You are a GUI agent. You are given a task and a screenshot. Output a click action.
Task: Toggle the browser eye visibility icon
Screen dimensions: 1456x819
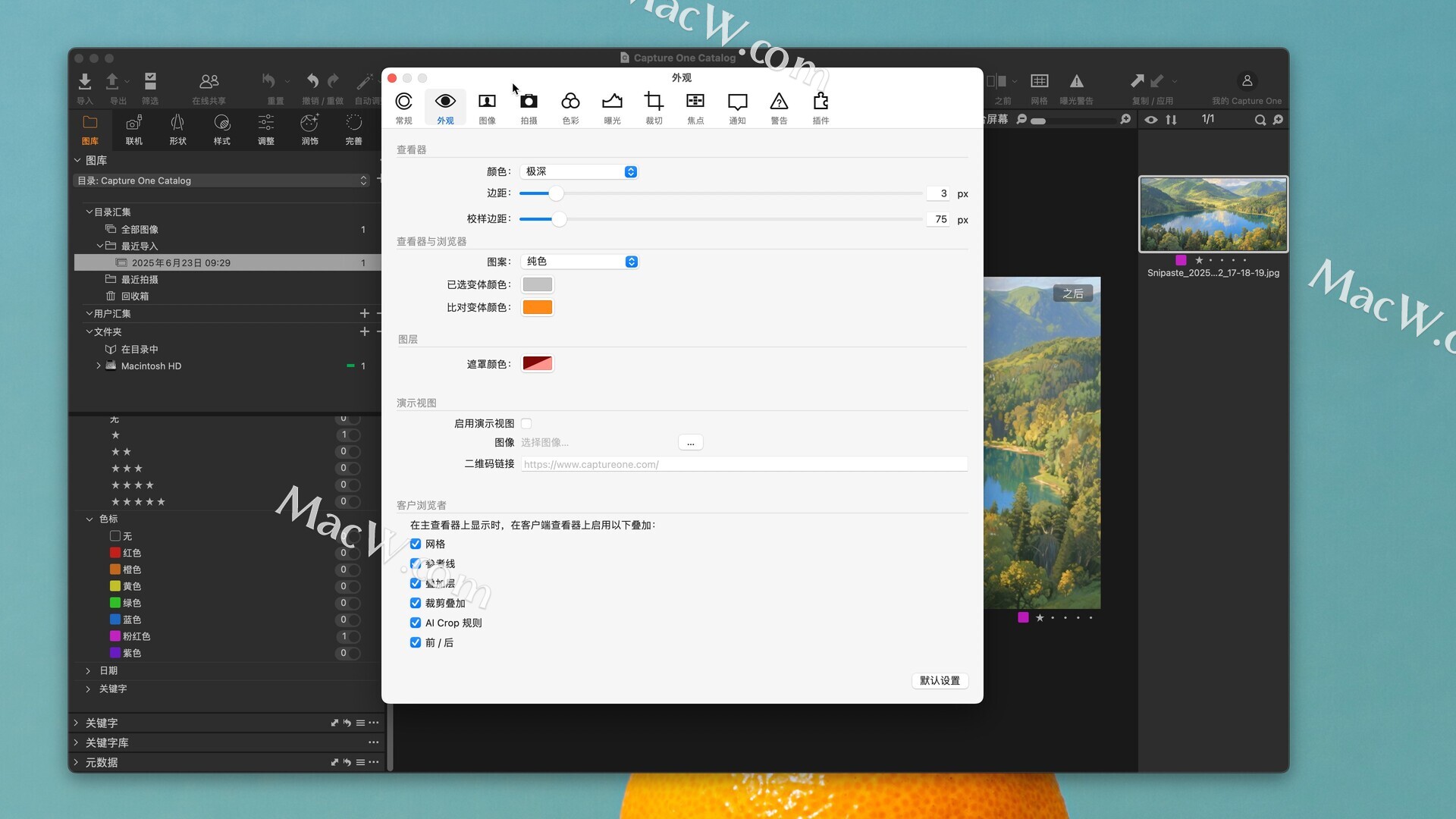point(1151,120)
